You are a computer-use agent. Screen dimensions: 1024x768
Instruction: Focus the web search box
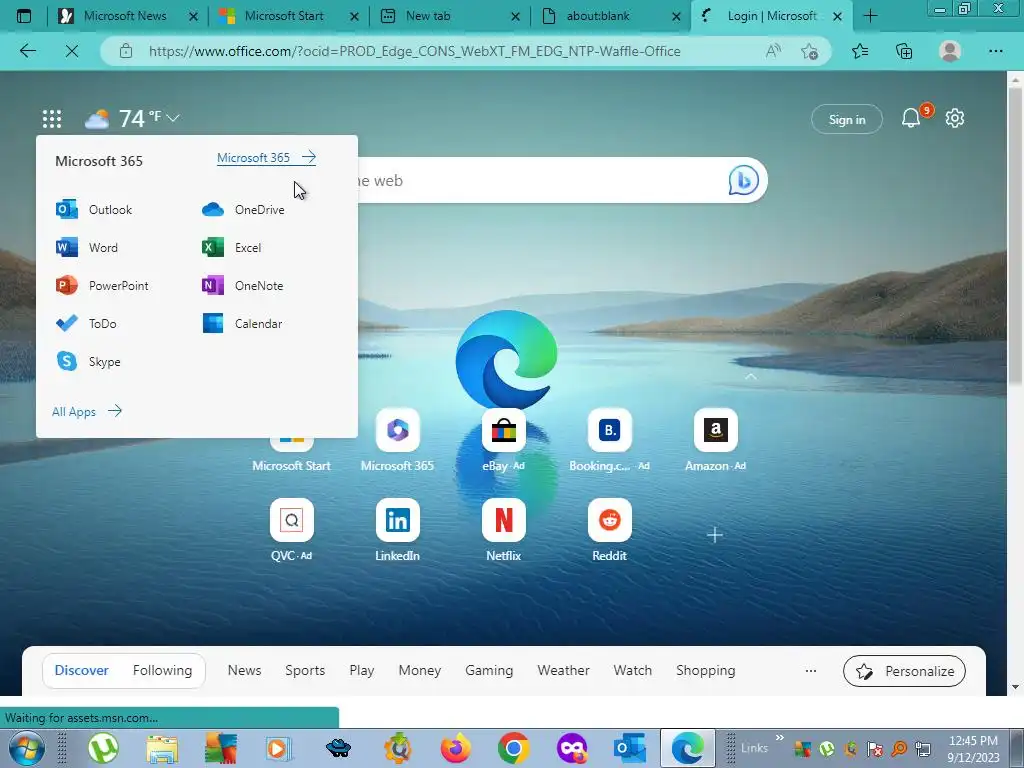(x=542, y=180)
